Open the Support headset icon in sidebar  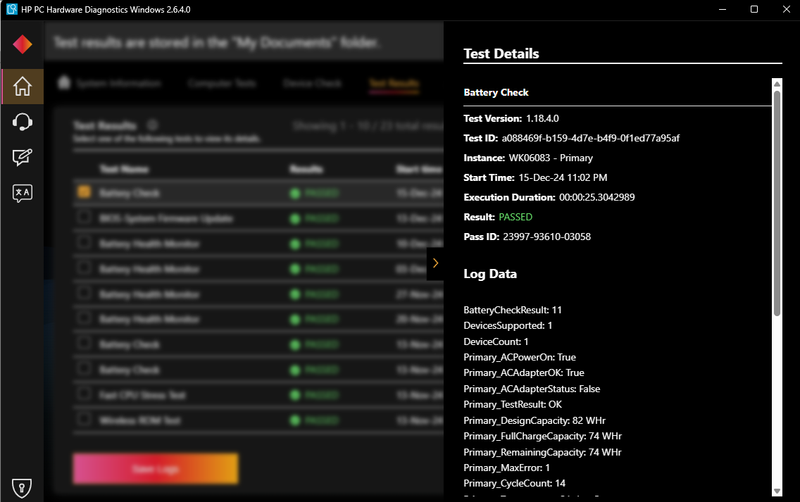tap(22, 122)
